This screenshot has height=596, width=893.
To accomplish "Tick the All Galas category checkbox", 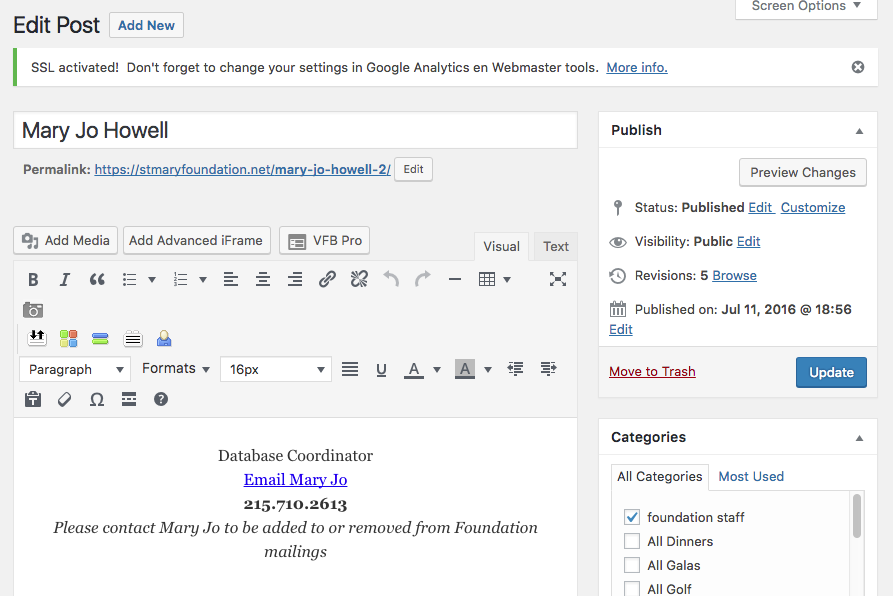I will [x=632, y=565].
